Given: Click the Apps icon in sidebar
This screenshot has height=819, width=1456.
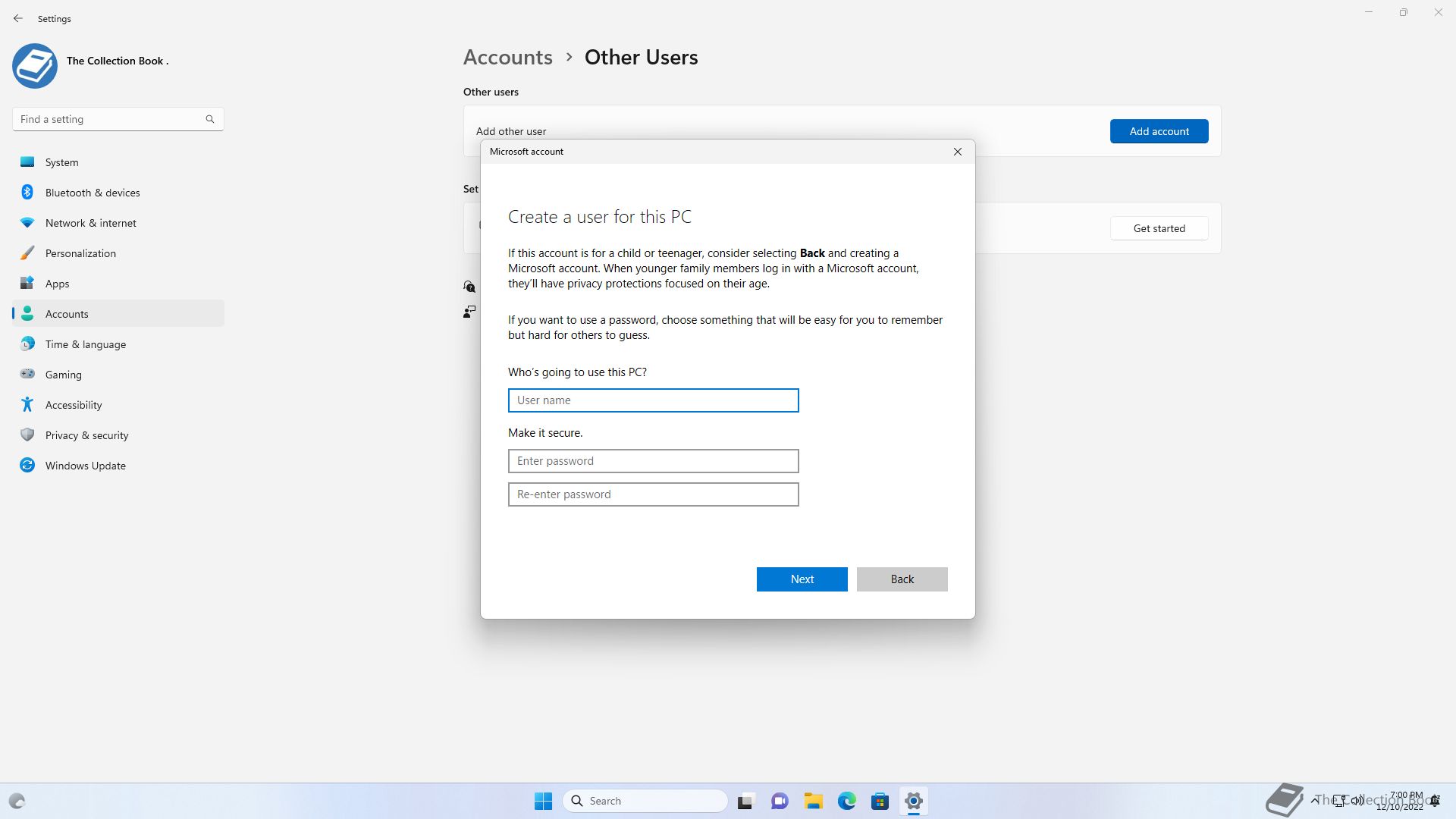Looking at the screenshot, I should (27, 283).
